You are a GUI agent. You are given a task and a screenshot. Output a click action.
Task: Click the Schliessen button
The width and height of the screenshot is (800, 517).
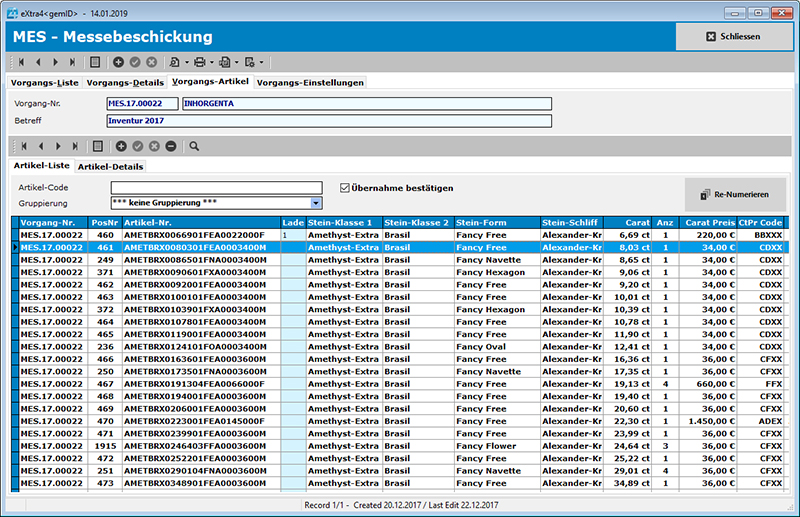click(x=733, y=37)
